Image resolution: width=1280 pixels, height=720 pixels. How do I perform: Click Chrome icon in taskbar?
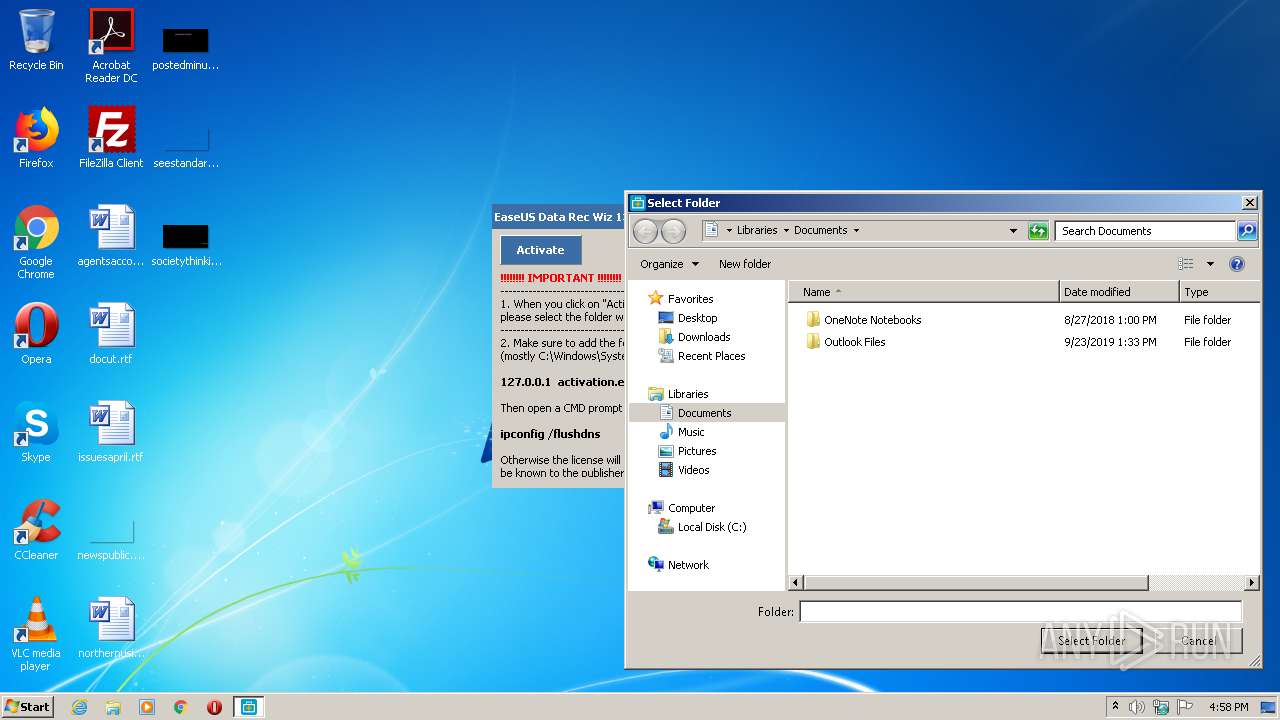[x=181, y=707]
